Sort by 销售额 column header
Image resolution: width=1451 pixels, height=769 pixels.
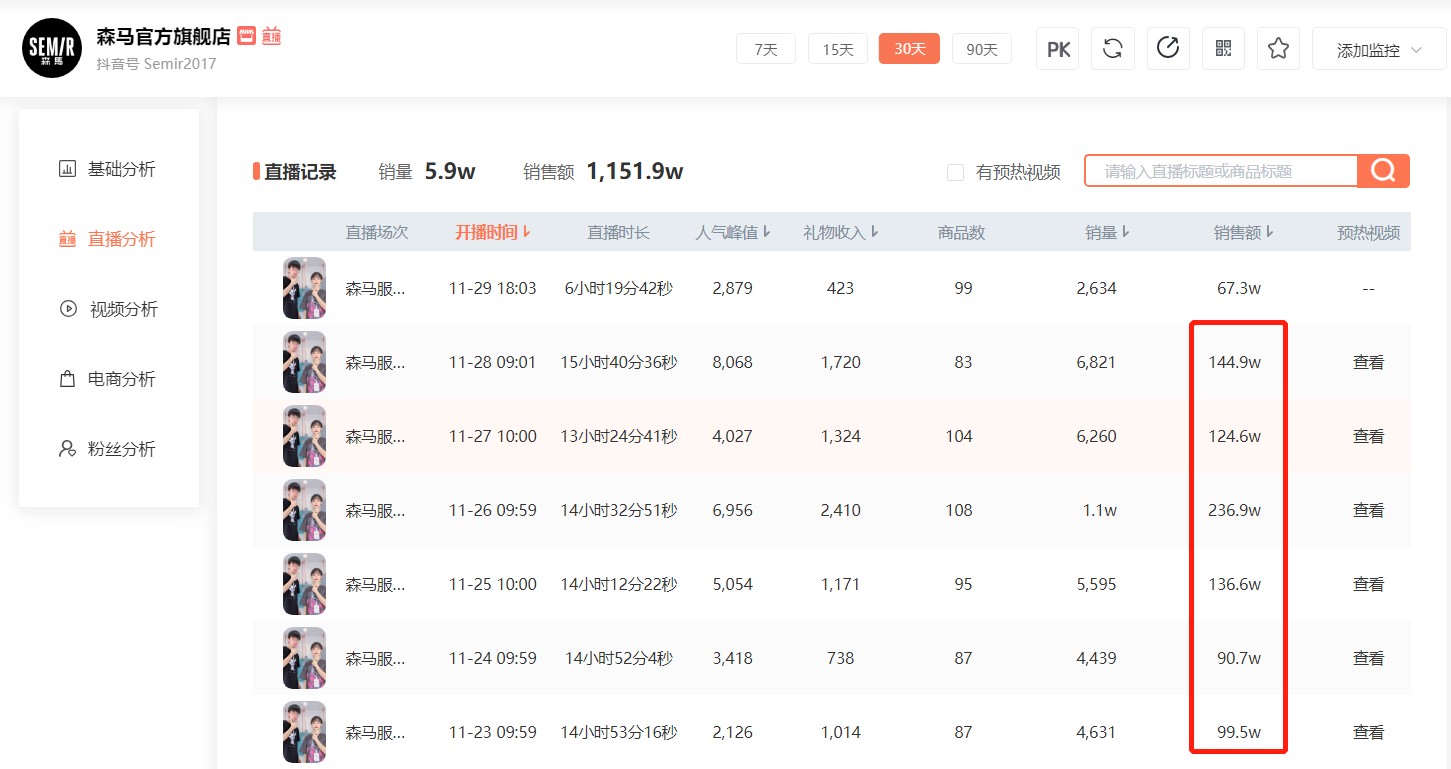click(x=1244, y=232)
